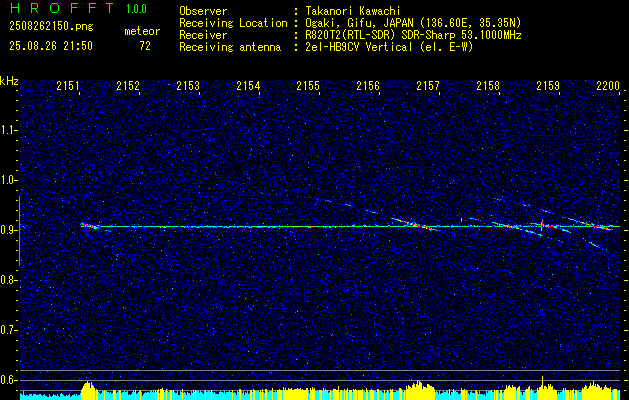Click the Ogaki, Gifu, JAPAN location text
This screenshot has width=629, height=400.
[413, 23]
